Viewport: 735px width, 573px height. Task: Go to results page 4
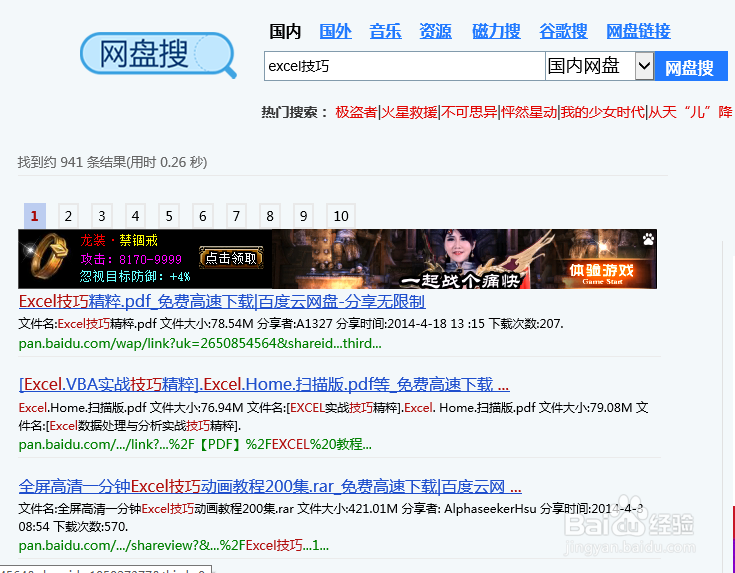(x=135, y=216)
